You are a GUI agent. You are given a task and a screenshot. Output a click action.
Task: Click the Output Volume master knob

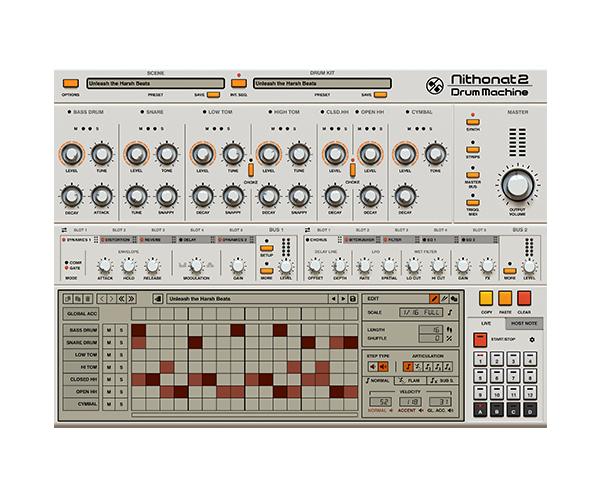518,185
